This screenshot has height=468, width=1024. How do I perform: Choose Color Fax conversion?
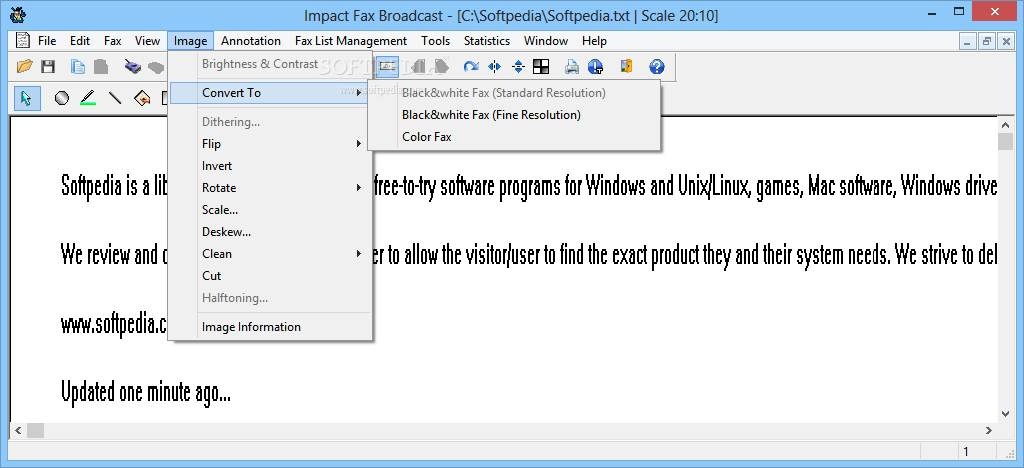[514, 137]
